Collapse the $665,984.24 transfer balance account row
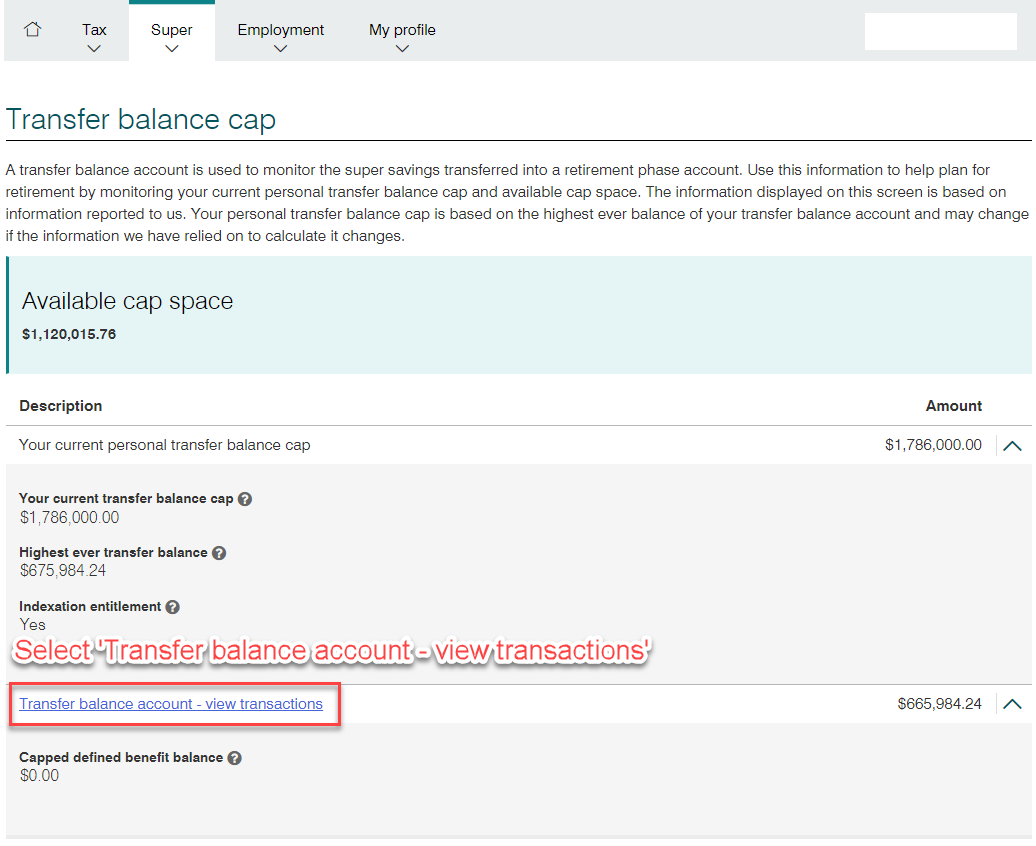 1012,705
